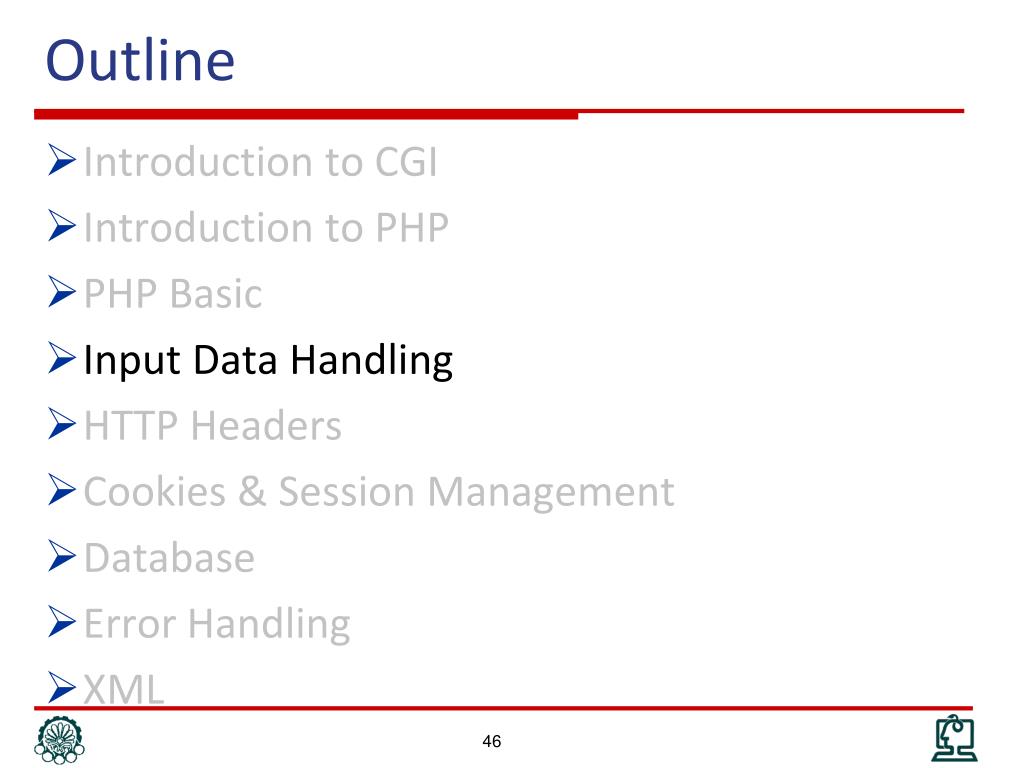This screenshot has width=1024, height=768.
Task: Select the Introduction to PHP text
Action: (266, 227)
